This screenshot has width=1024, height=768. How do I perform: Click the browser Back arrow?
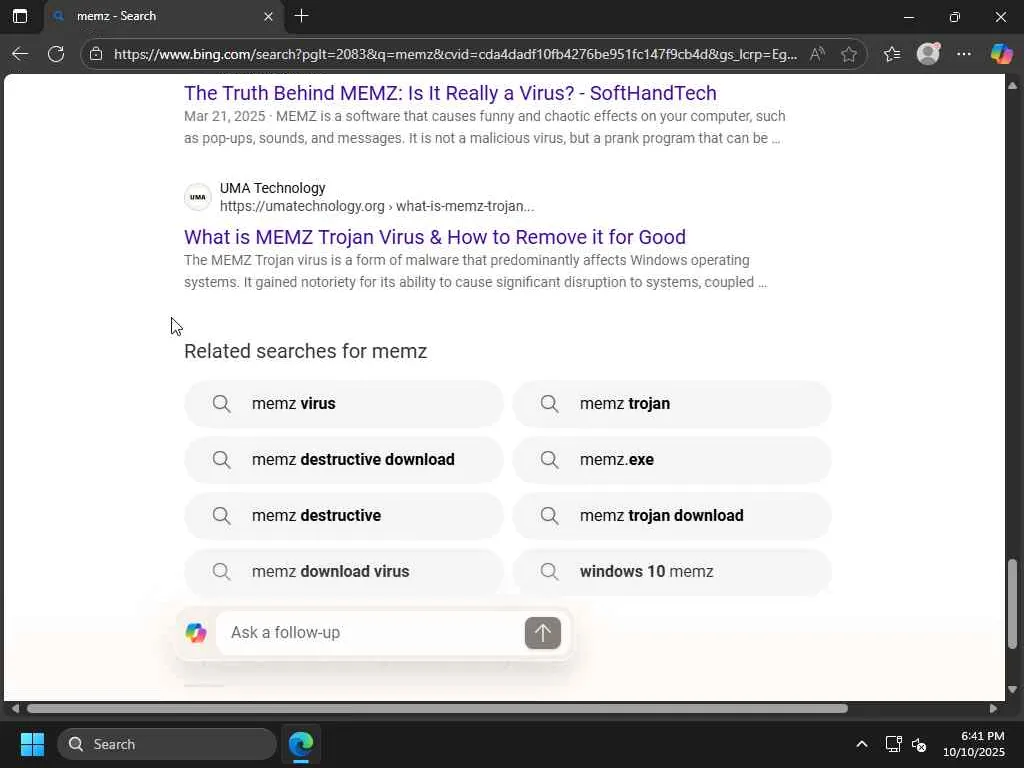pyautogui.click(x=20, y=54)
